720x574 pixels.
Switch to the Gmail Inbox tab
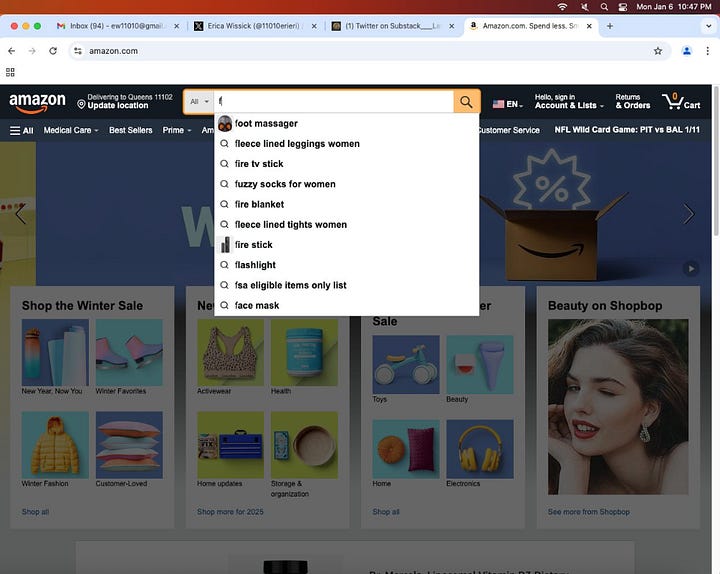click(x=118, y=26)
